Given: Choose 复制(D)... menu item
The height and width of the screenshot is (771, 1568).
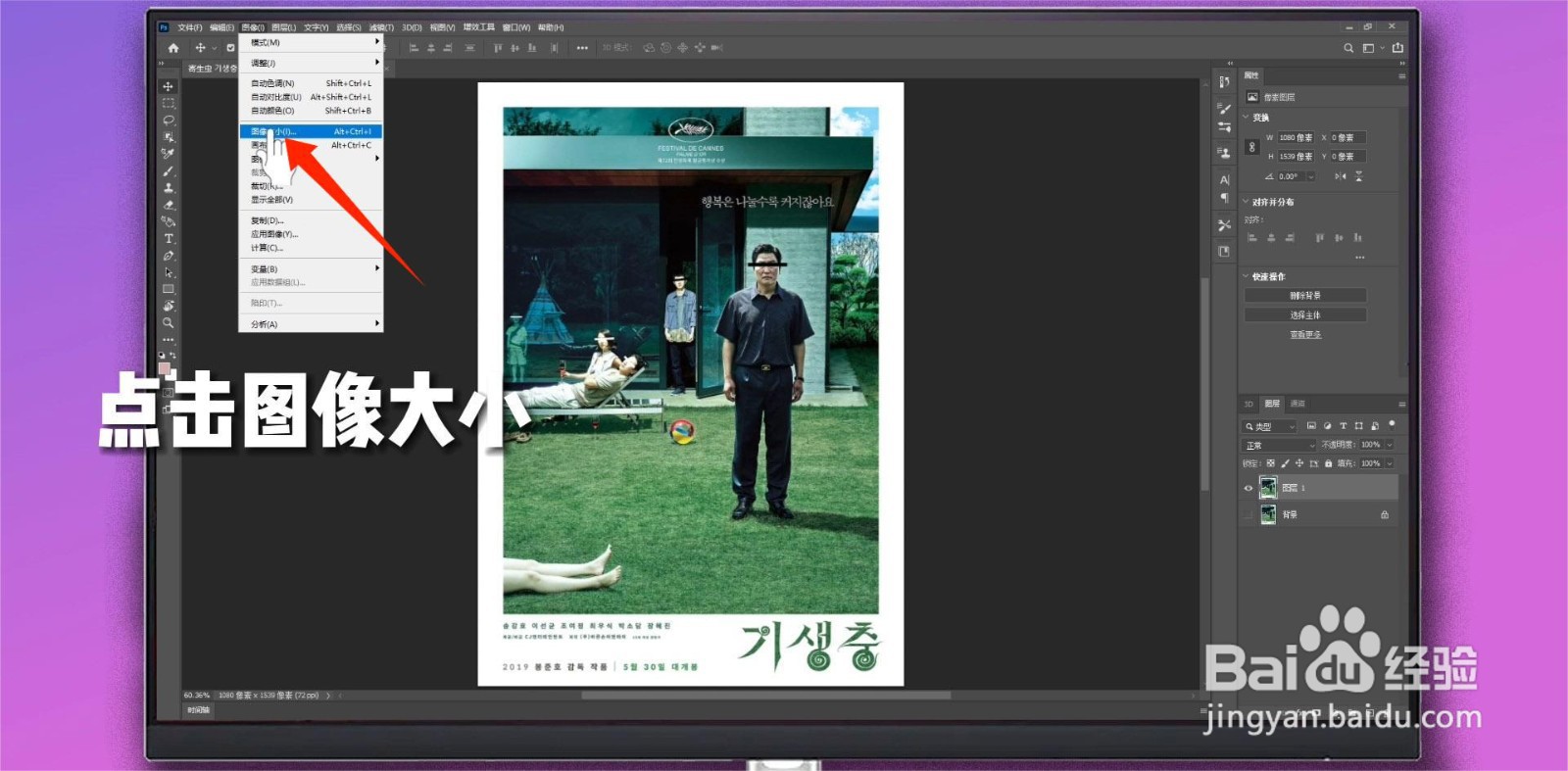Looking at the screenshot, I should [312, 220].
